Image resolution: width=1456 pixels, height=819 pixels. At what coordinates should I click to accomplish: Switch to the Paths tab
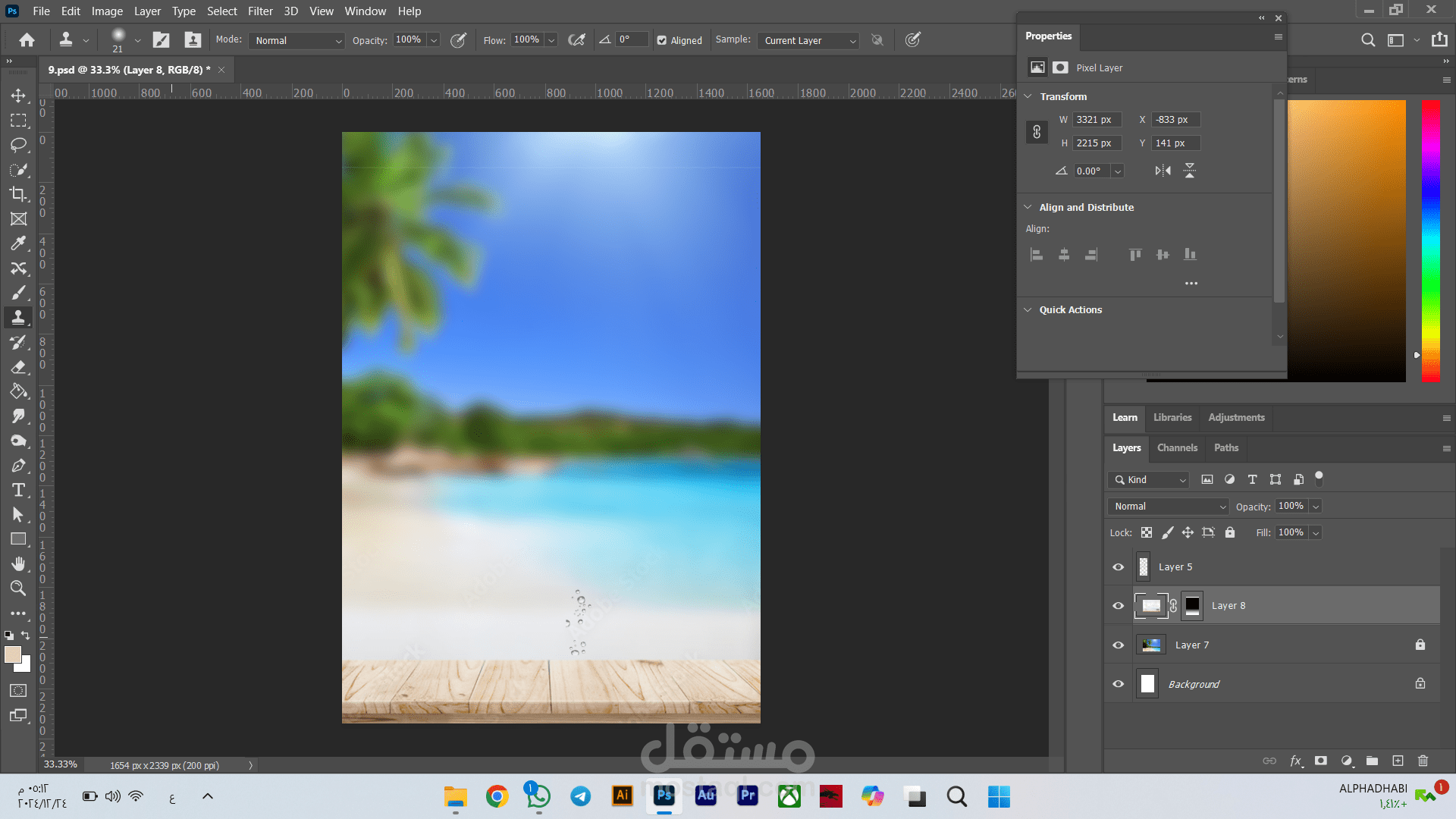(1226, 448)
